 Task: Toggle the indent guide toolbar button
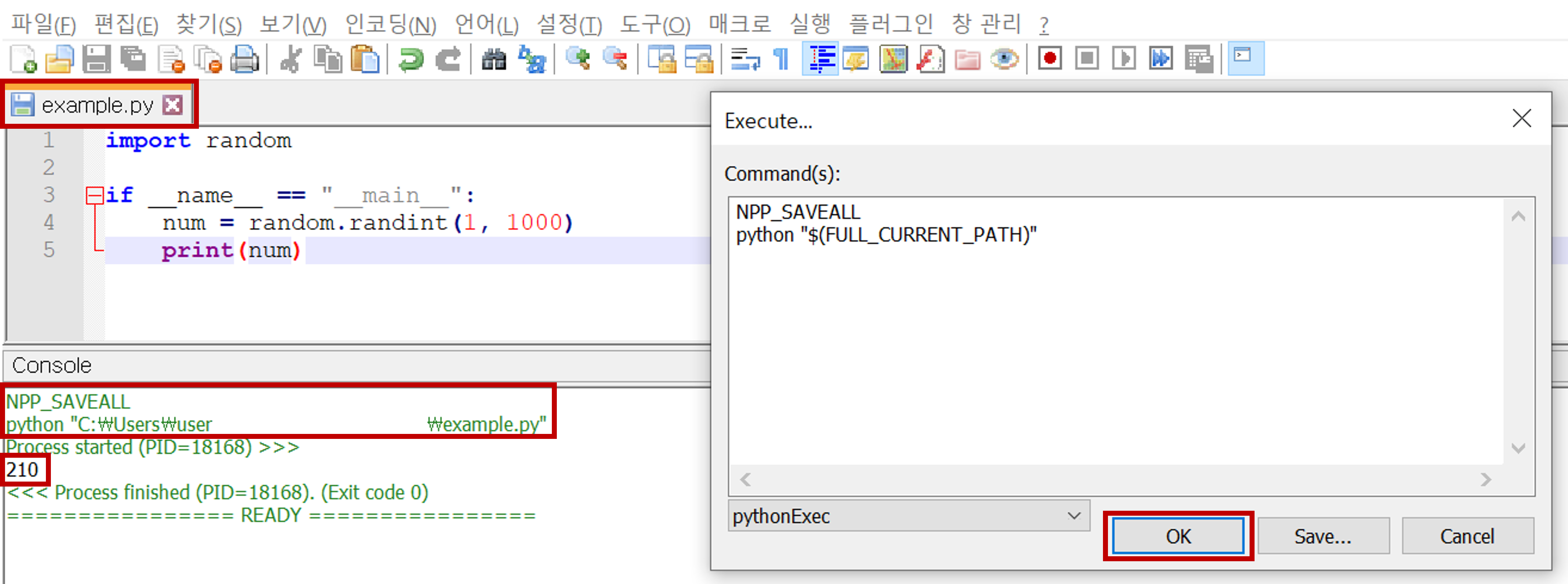(x=820, y=60)
